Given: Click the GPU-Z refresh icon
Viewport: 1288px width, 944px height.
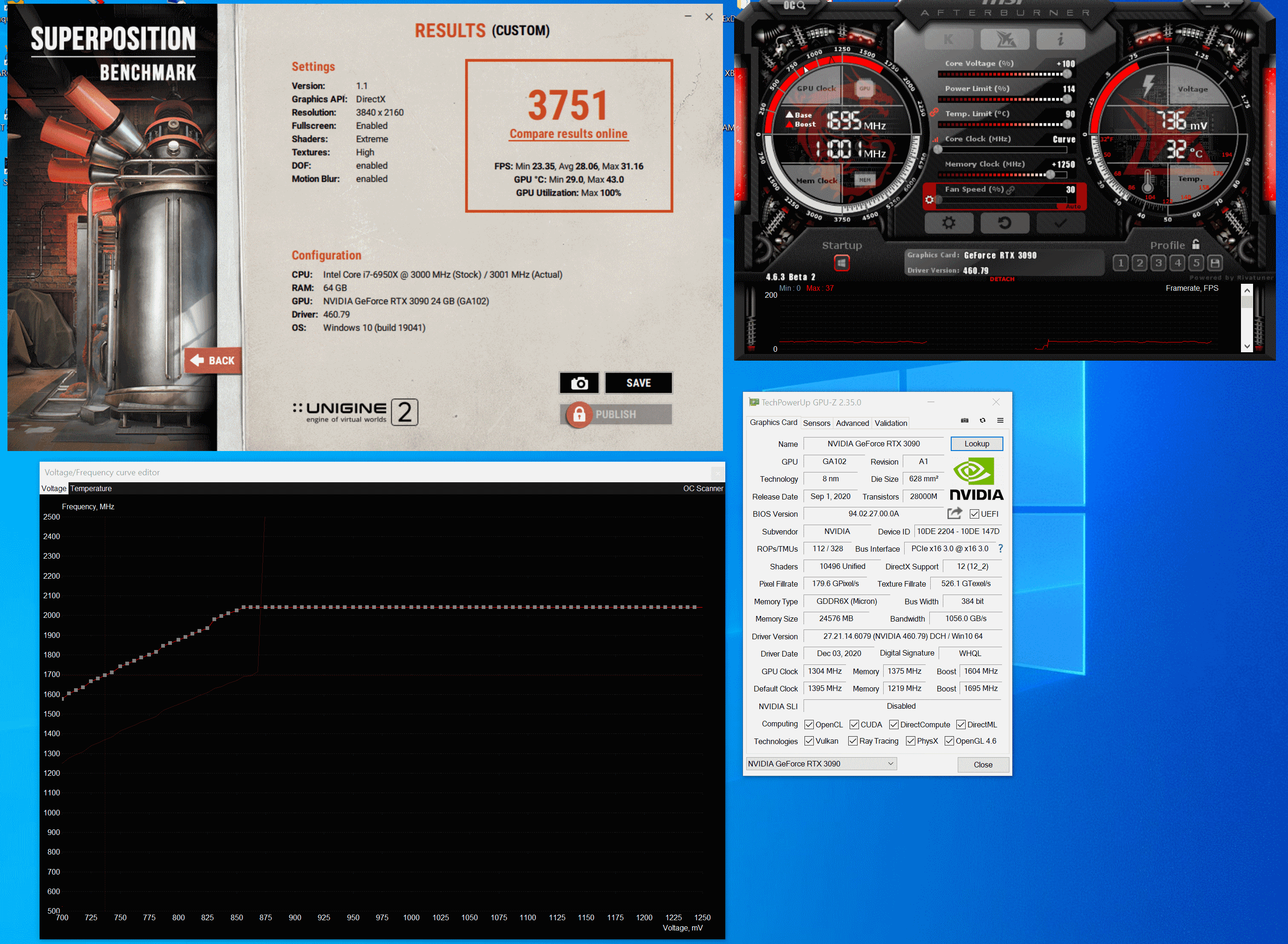Looking at the screenshot, I should pos(982,421).
